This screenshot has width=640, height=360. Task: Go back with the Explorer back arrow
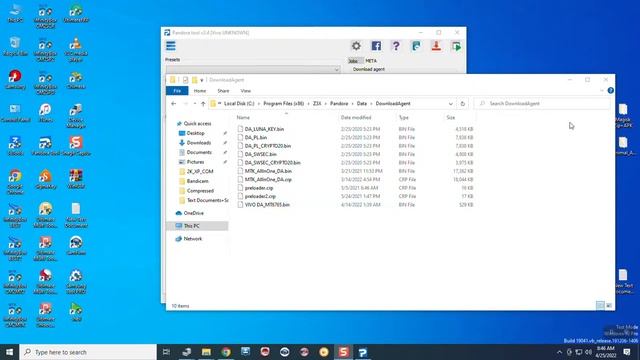click(x=173, y=104)
